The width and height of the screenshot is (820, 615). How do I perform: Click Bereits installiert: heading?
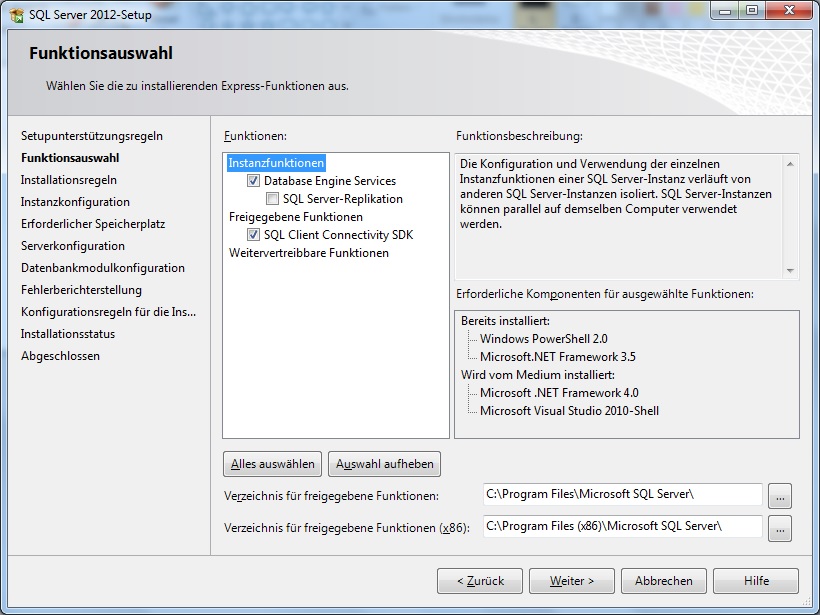click(505, 321)
